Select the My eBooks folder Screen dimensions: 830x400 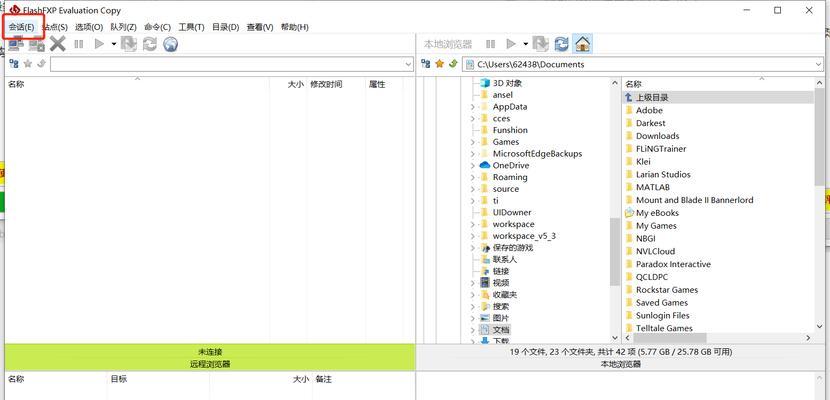pos(657,213)
